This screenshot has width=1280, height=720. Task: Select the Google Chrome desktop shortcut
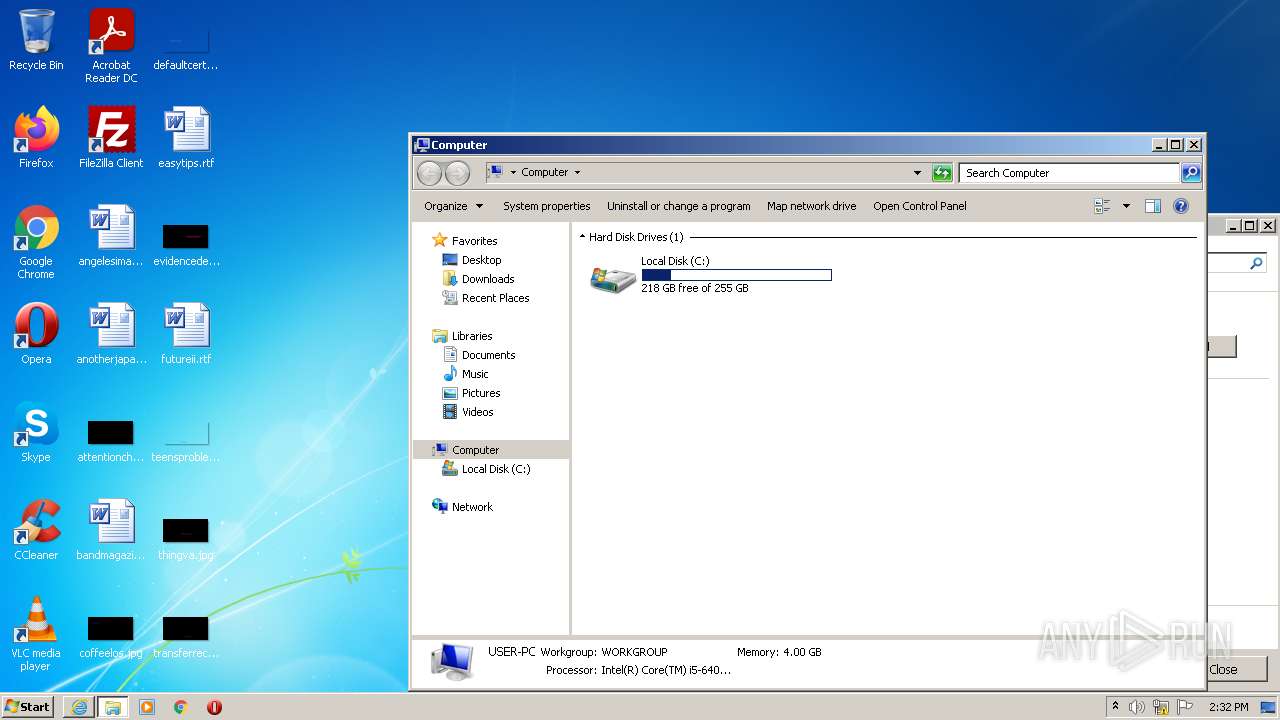pos(36,242)
